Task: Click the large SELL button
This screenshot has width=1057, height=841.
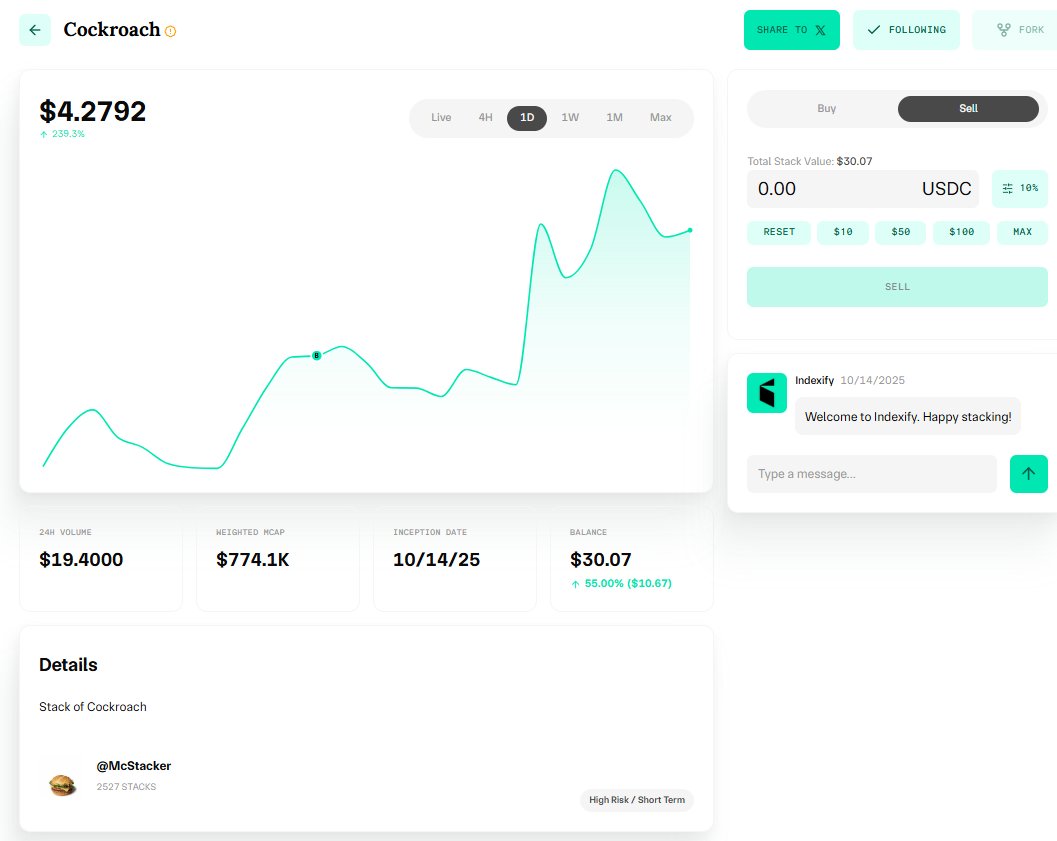Action: click(897, 287)
